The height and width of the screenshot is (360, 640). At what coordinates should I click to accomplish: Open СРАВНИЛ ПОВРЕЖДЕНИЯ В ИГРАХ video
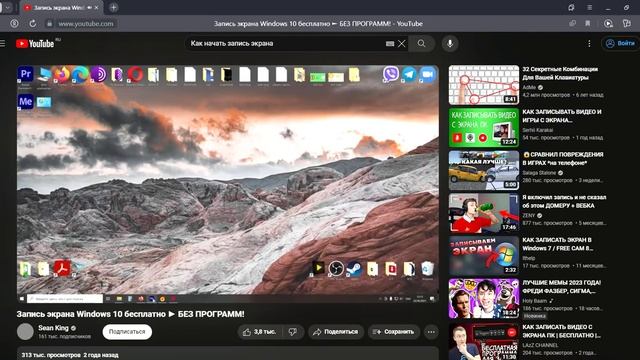click(x=563, y=158)
